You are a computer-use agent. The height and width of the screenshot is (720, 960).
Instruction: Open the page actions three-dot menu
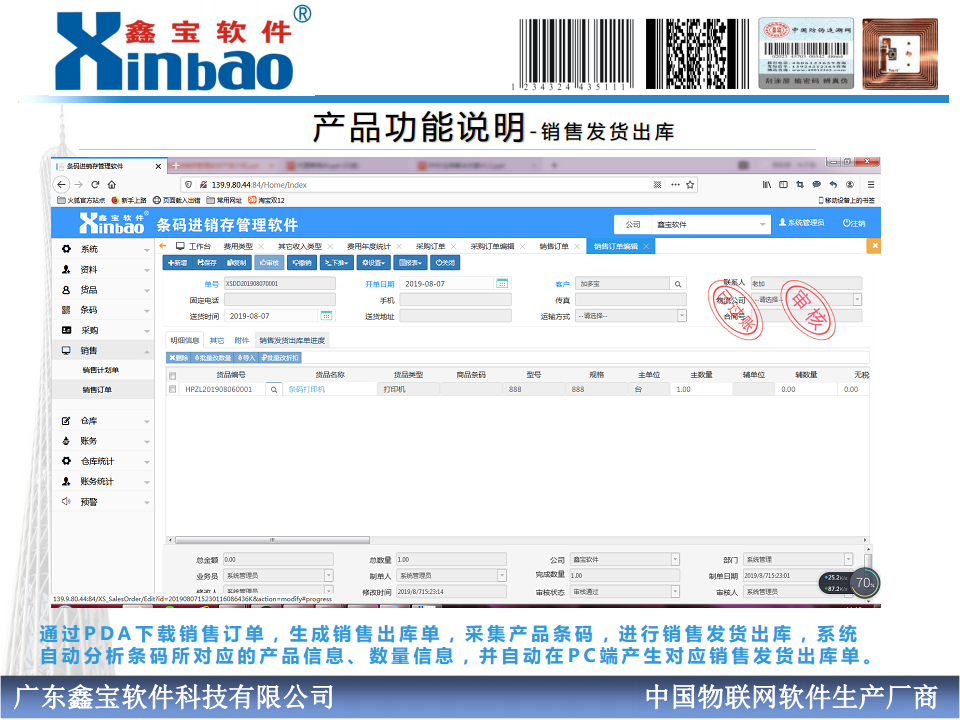tap(675, 184)
